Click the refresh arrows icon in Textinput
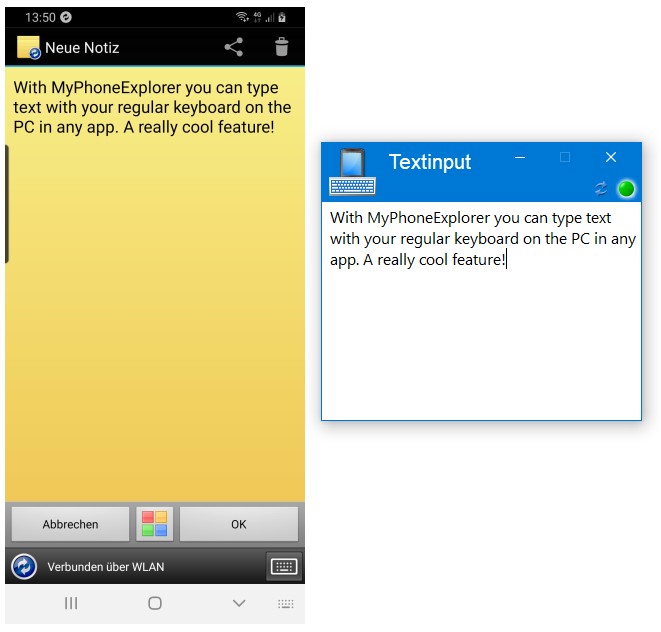Image resolution: width=661 pixels, height=632 pixels. tap(601, 188)
